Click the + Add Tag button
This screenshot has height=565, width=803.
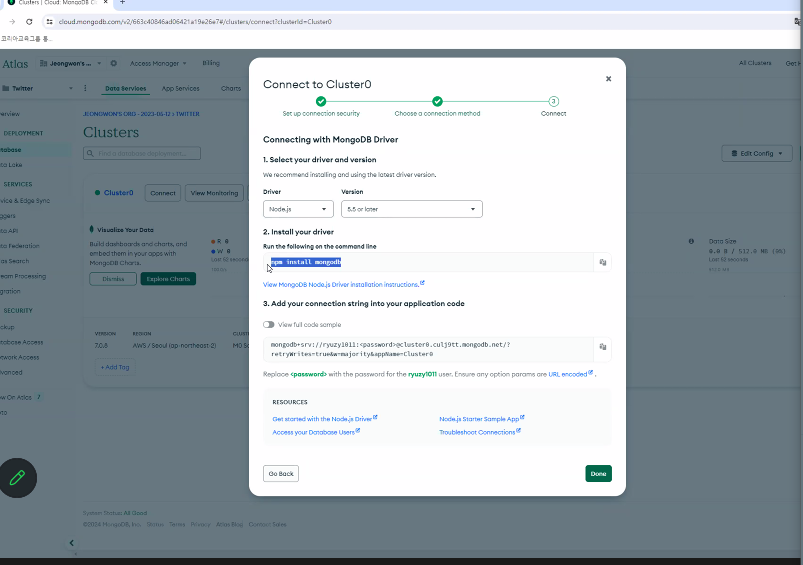coord(115,367)
